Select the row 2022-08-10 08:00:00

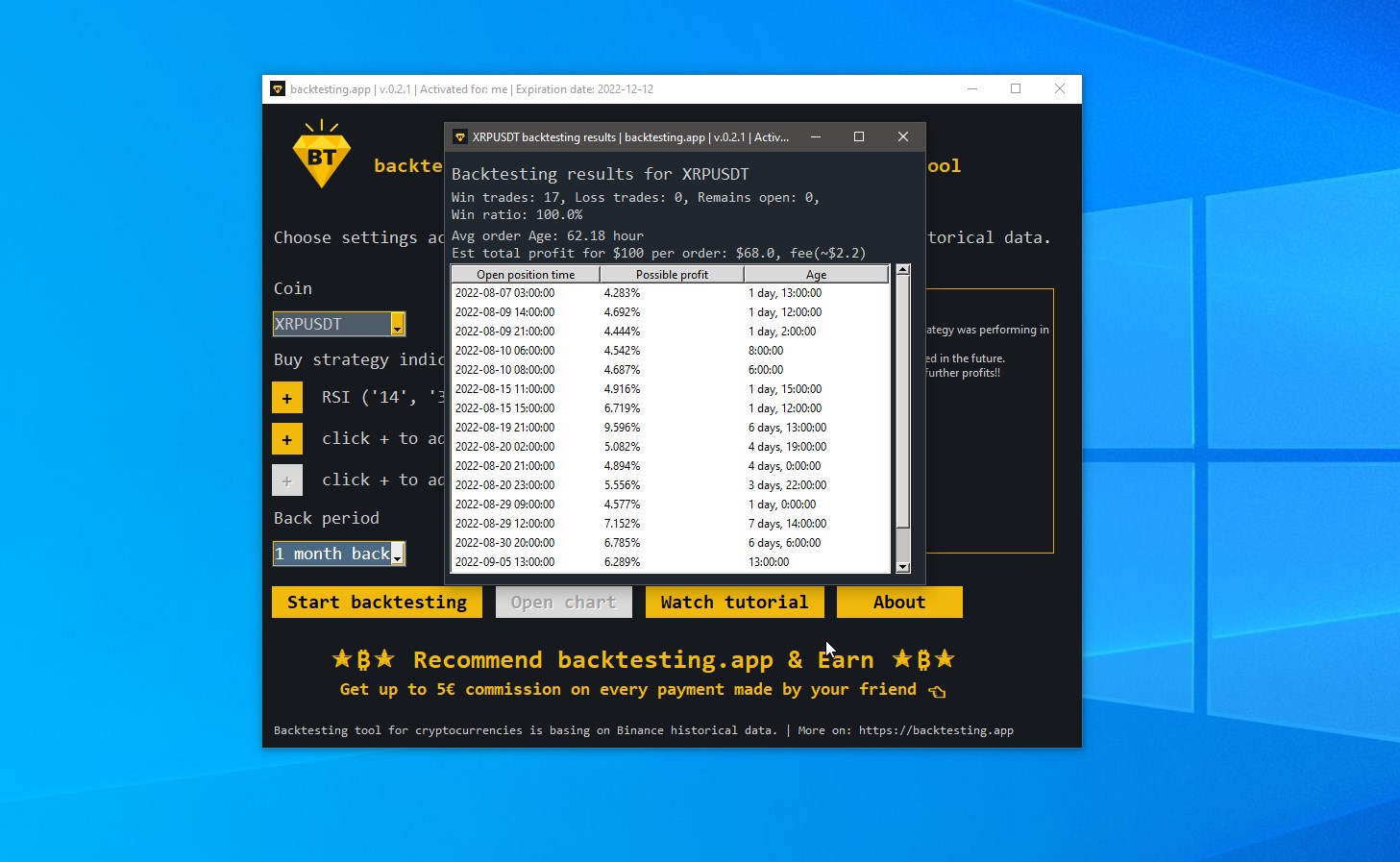(671, 370)
